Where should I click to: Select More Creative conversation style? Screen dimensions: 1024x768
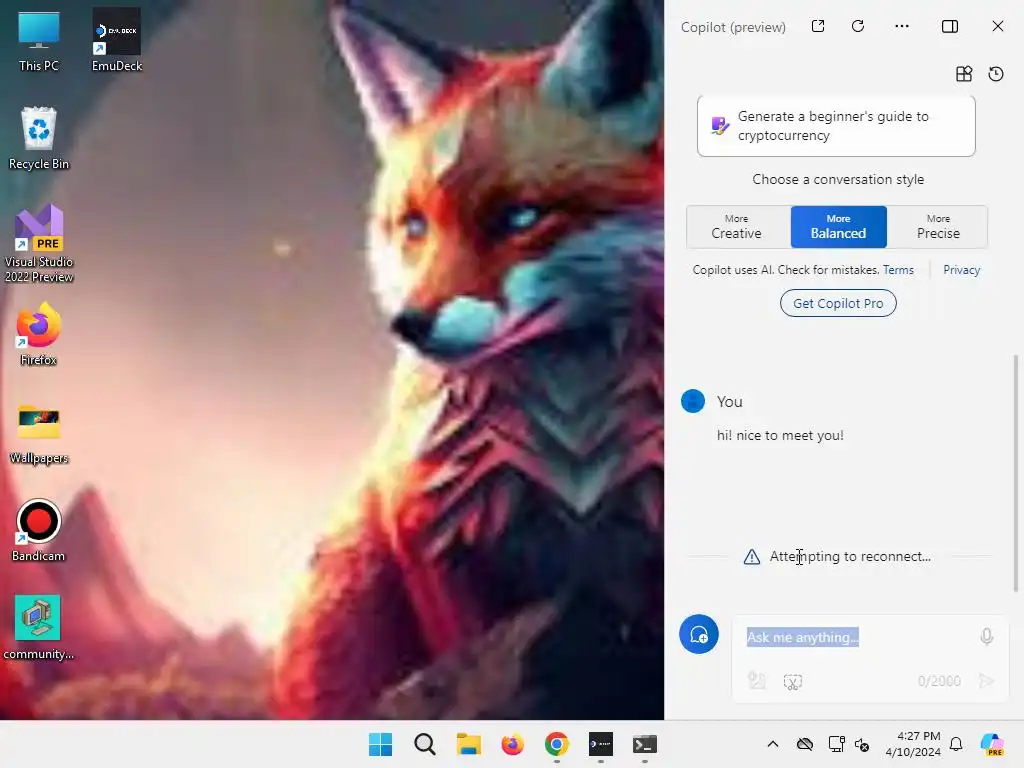tap(737, 227)
